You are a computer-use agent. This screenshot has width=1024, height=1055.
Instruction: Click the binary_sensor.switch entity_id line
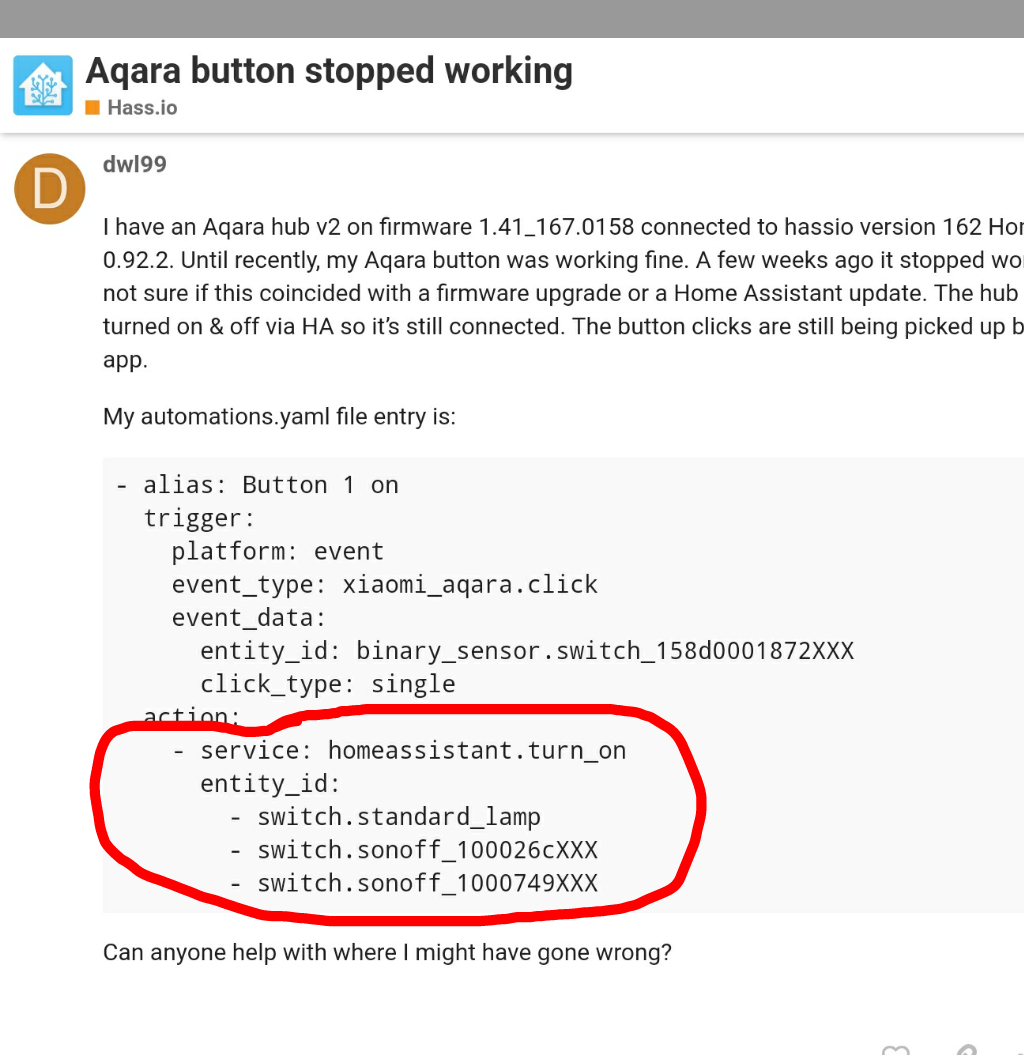526,651
